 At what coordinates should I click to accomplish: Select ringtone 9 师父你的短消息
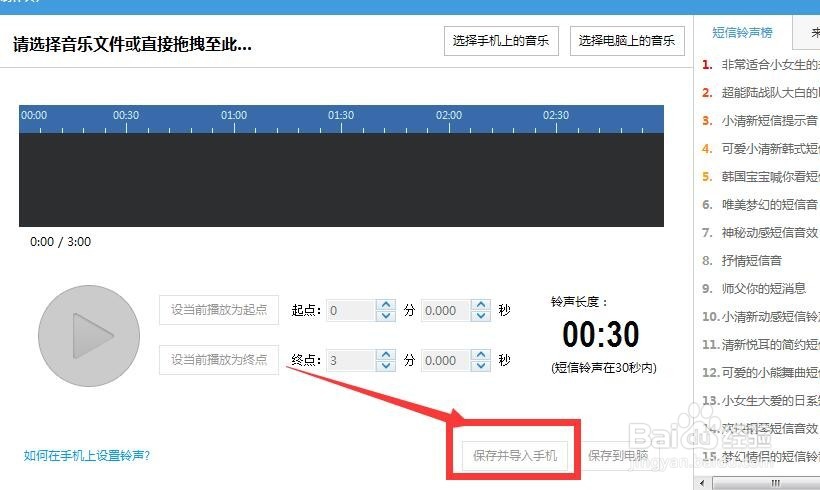coord(754,289)
